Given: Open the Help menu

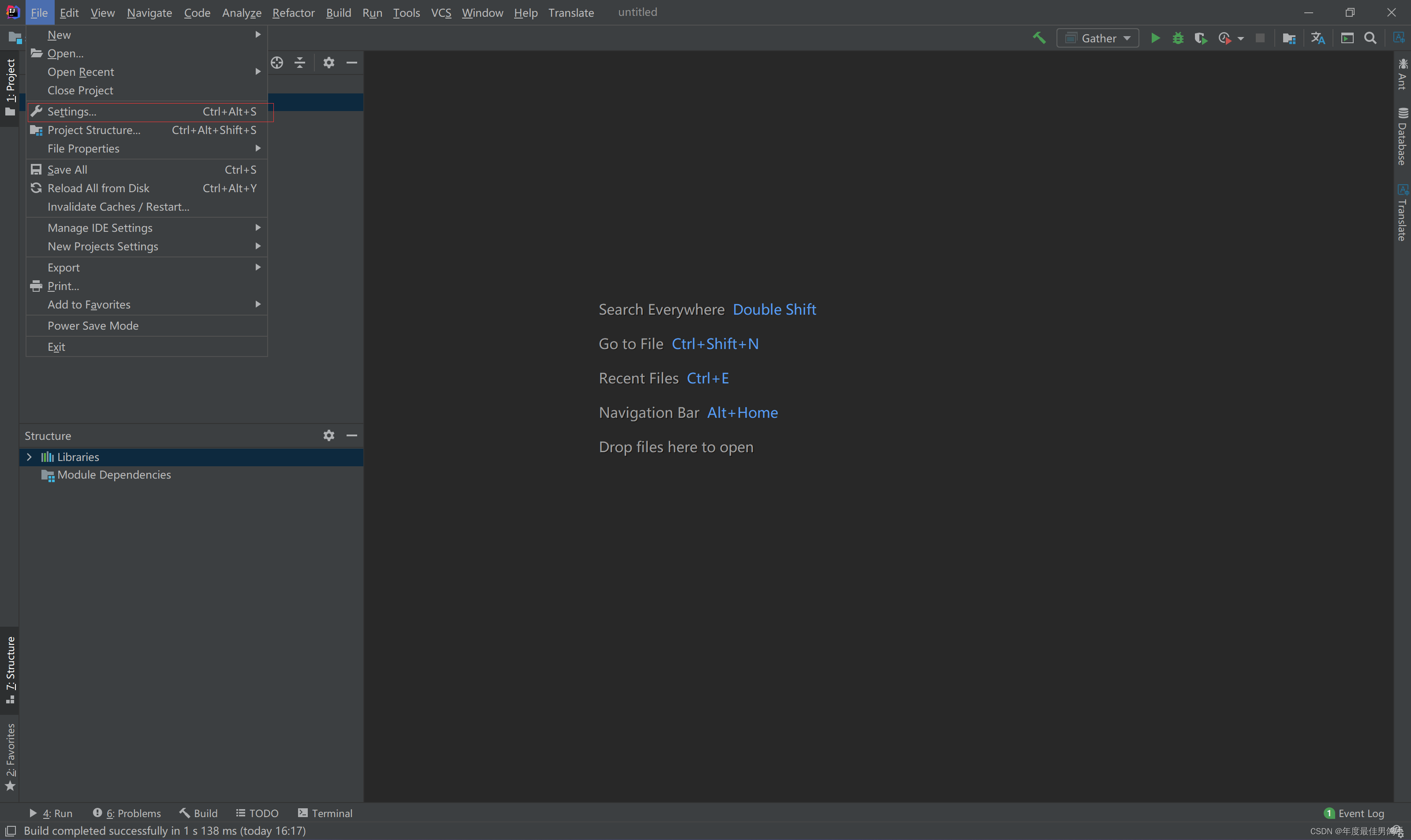Looking at the screenshot, I should click(526, 12).
